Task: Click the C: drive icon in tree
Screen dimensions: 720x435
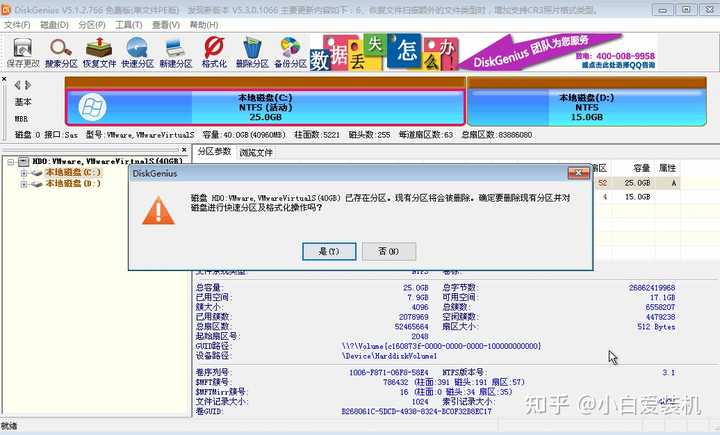Action: coord(36,173)
